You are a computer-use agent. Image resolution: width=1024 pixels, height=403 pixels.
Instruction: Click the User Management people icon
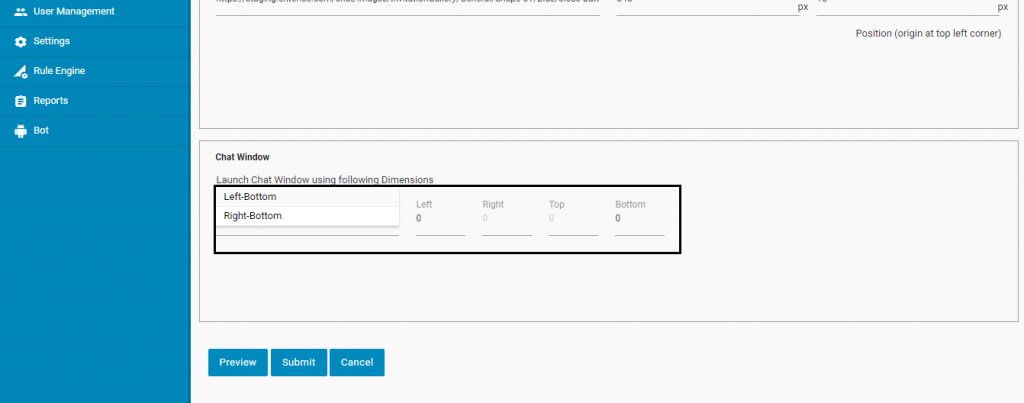[x=20, y=12]
